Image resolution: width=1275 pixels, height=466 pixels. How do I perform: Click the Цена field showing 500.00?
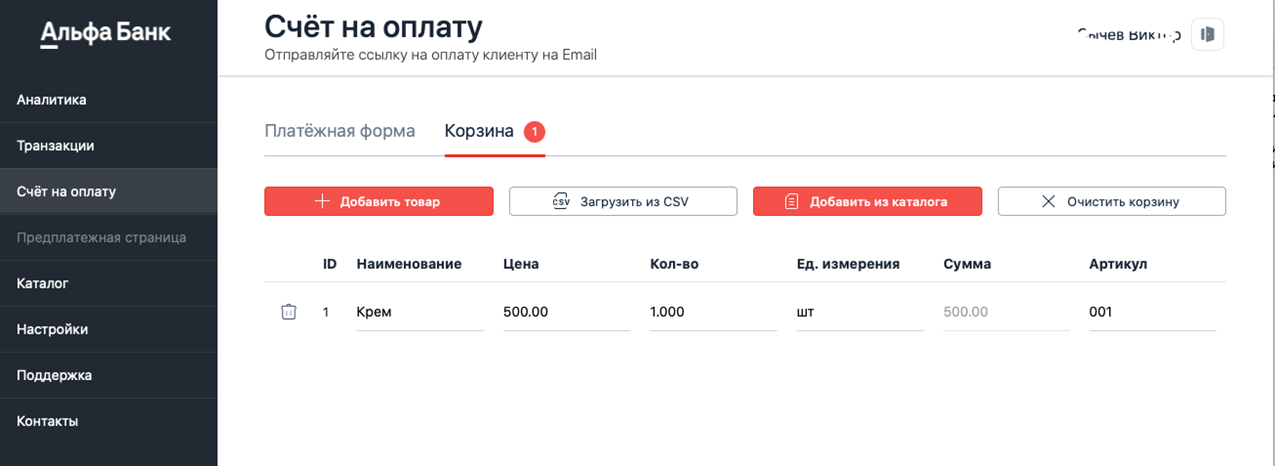pyautogui.click(x=565, y=312)
